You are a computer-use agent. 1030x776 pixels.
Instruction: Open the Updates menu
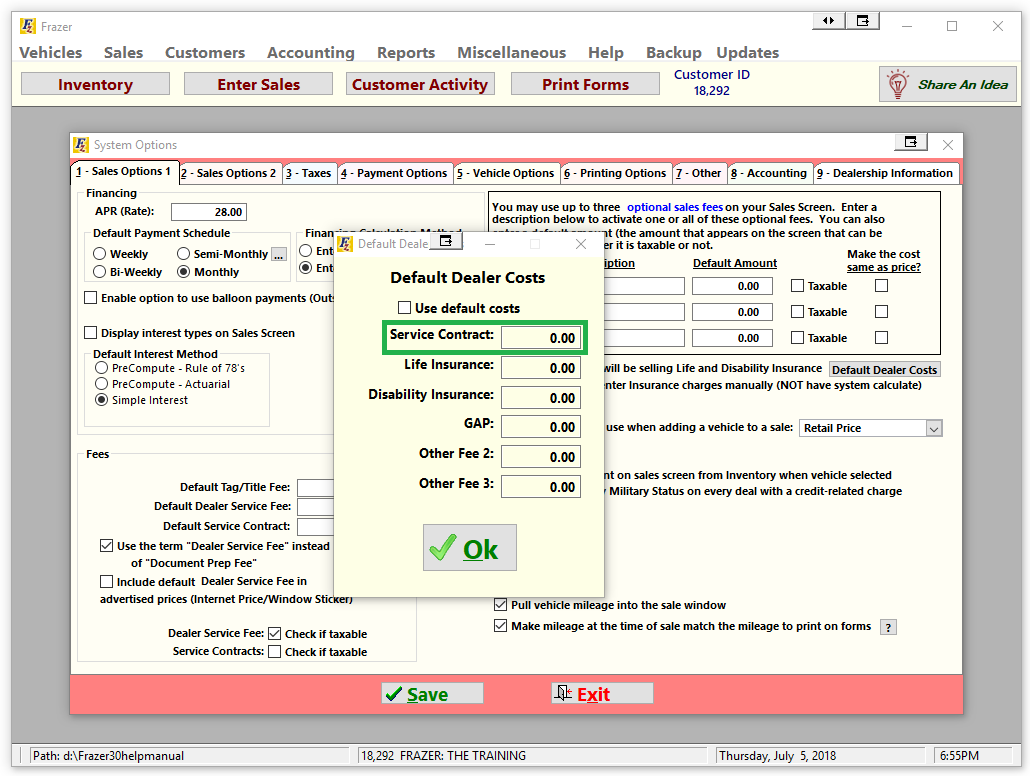tap(748, 53)
